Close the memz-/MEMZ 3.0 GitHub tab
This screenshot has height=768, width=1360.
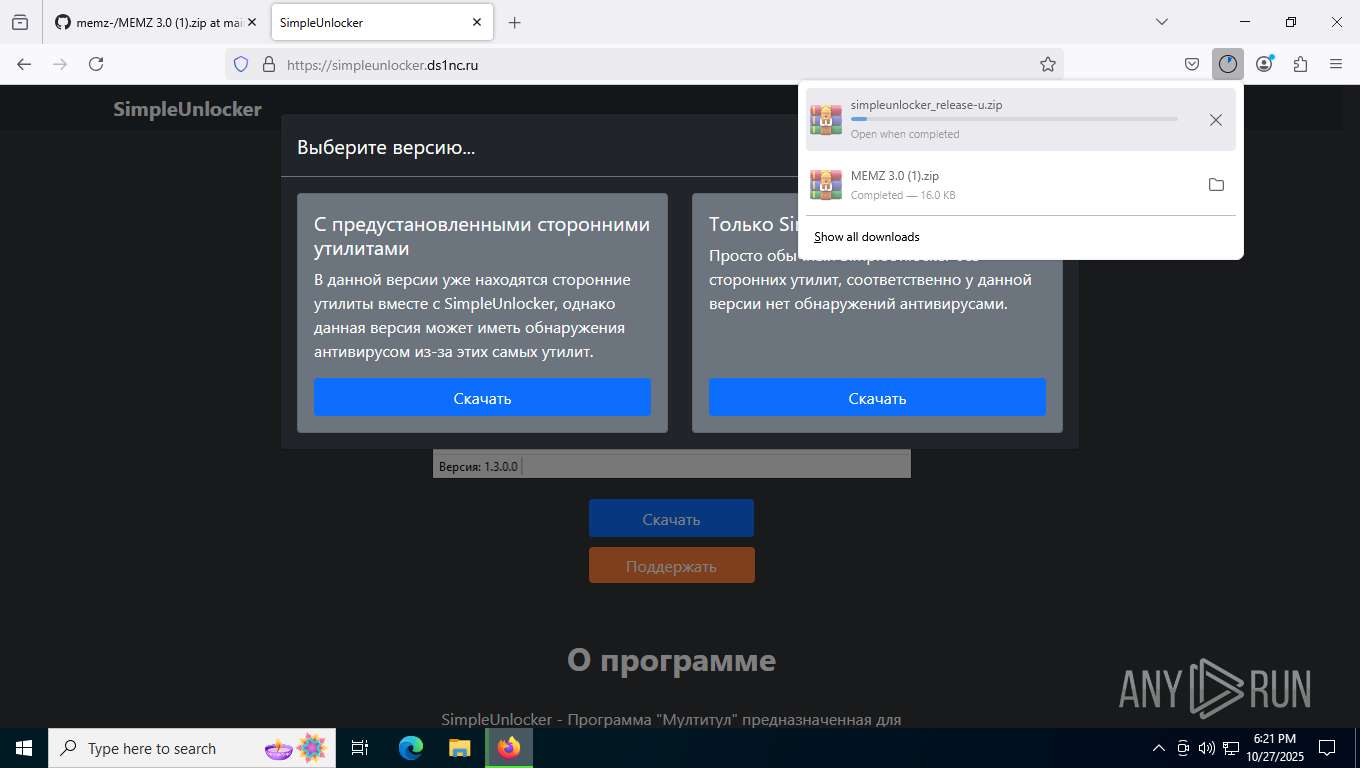tap(252, 22)
